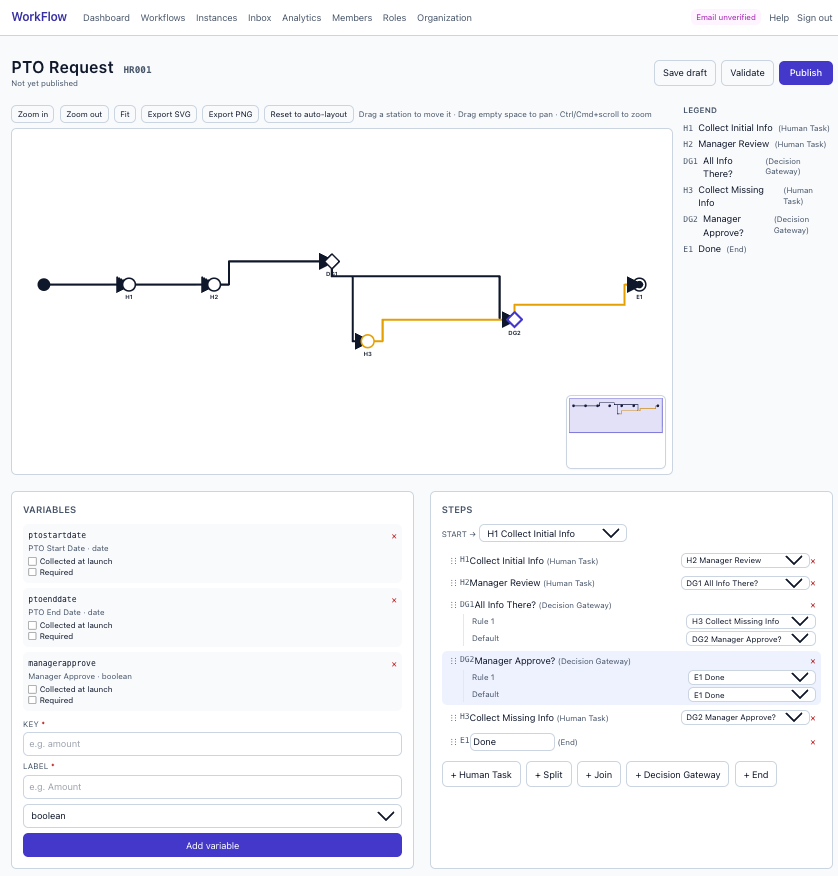838x876 pixels.
Task: Remove the DG2 Manager Approve? step
Action: click(813, 661)
